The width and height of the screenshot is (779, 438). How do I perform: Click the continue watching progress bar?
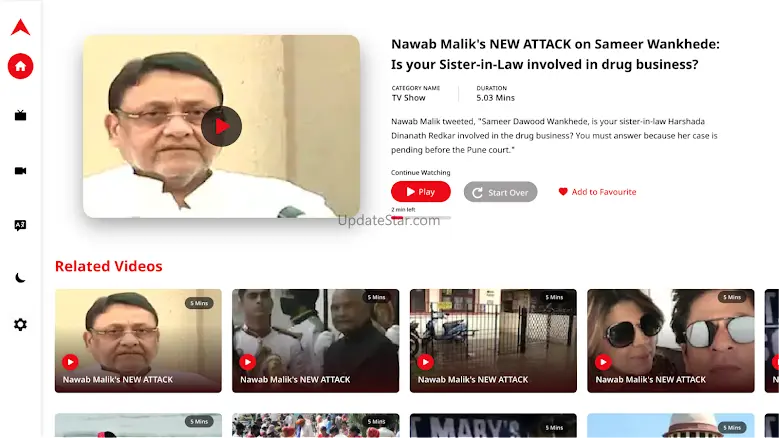pyautogui.click(x=421, y=218)
